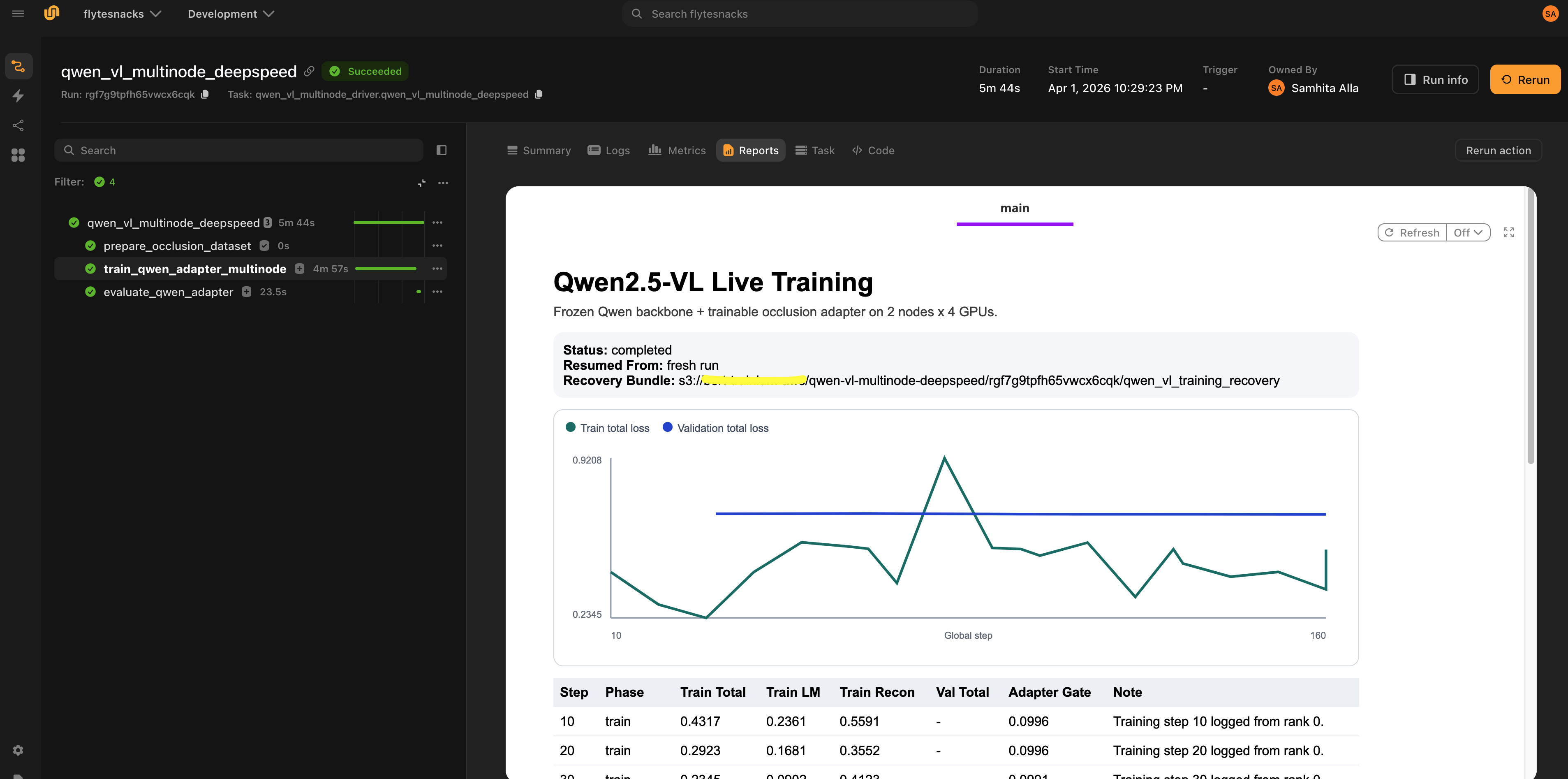This screenshot has height=779, width=1568.
Task: Open the Off auto-refresh interval dropdown
Action: pyautogui.click(x=1469, y=232)
